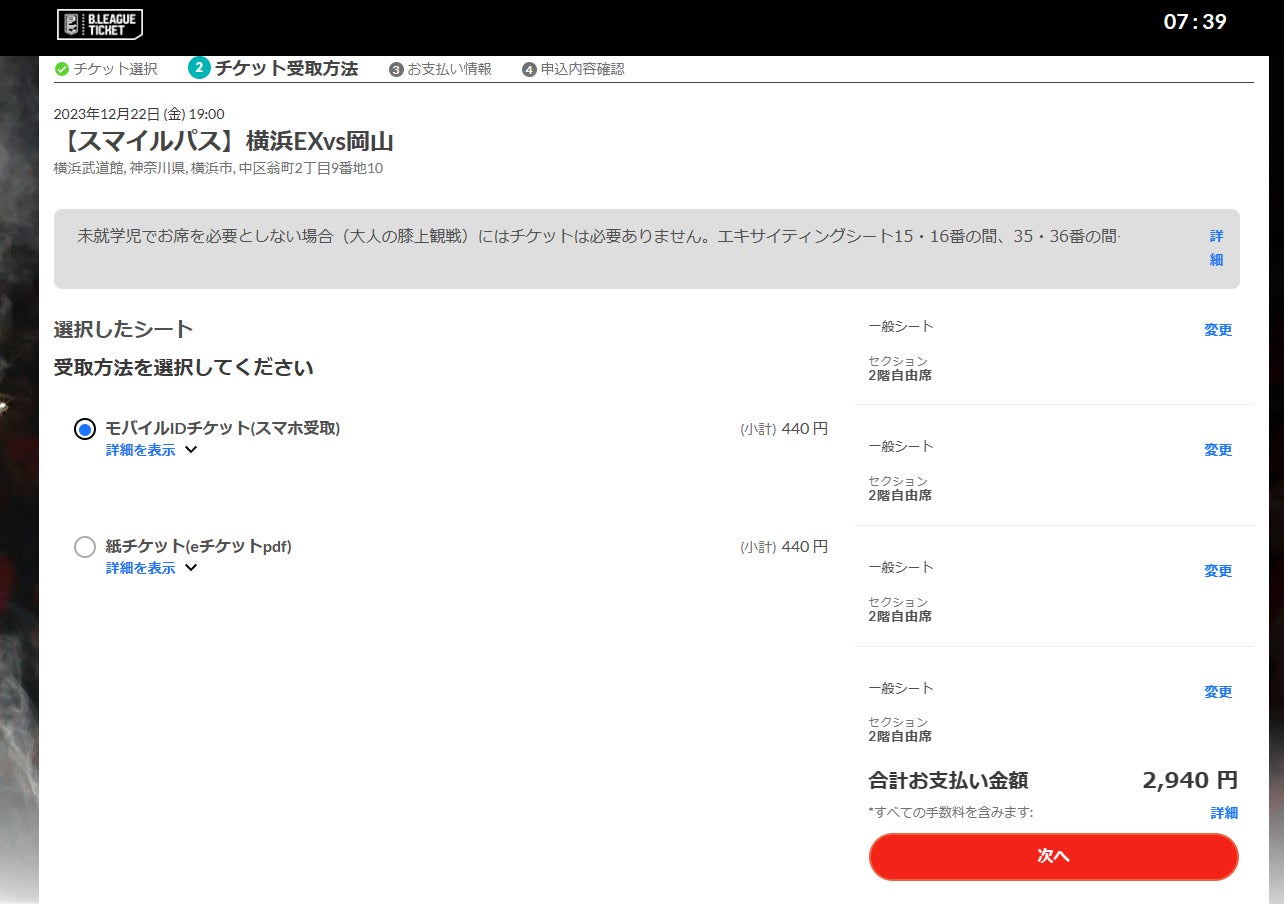Click 変更 for the fourth seat
The width and height of the screenshot is (1284, 904).
coord(1217,692)
